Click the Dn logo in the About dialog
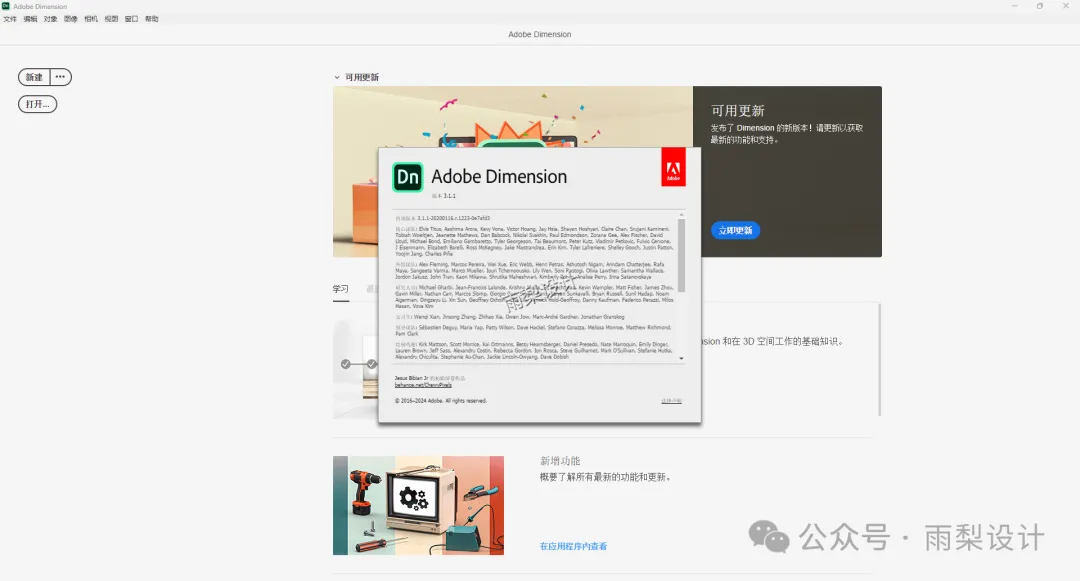 [408, 177]
